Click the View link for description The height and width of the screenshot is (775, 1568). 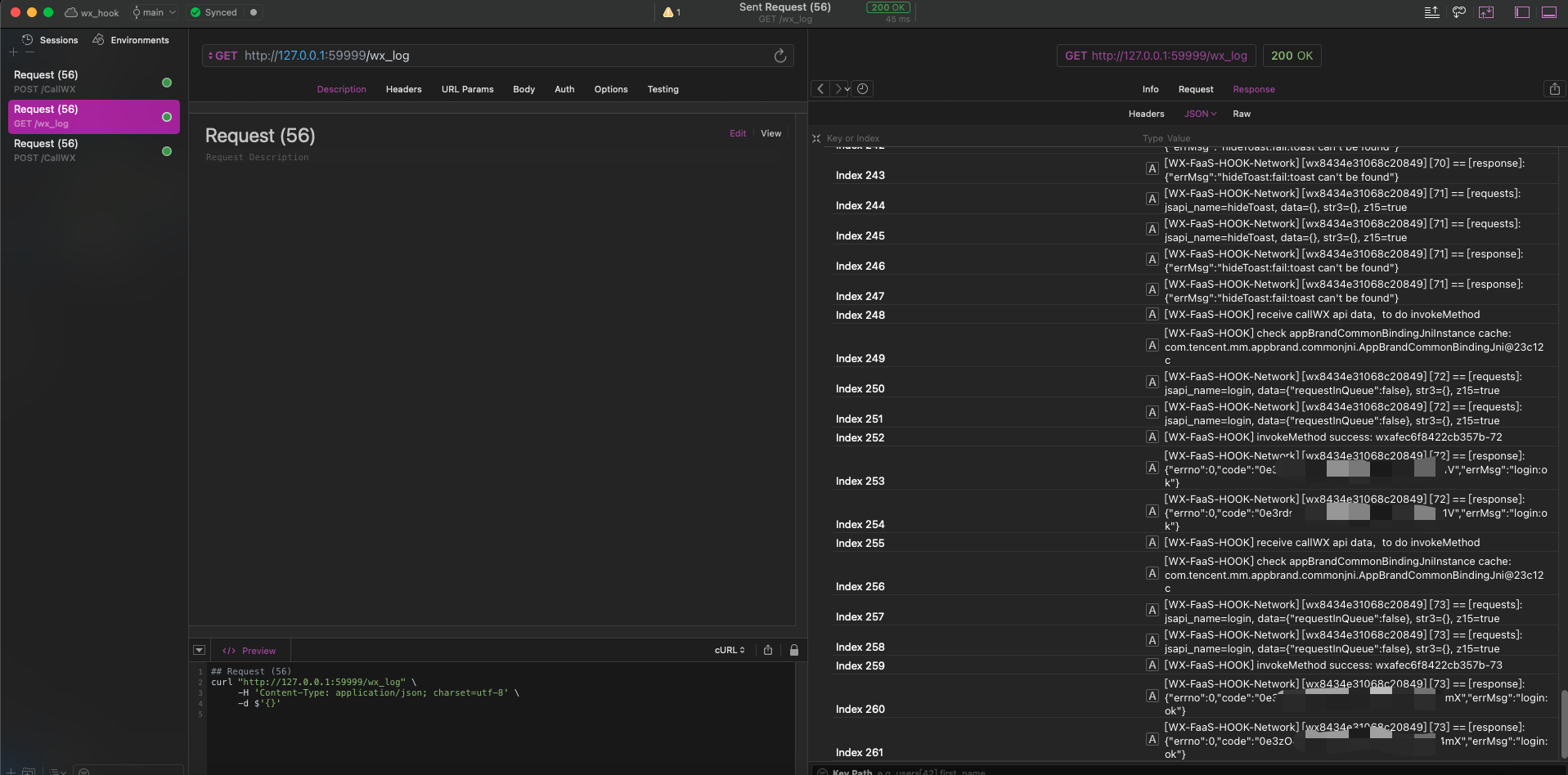771,133
